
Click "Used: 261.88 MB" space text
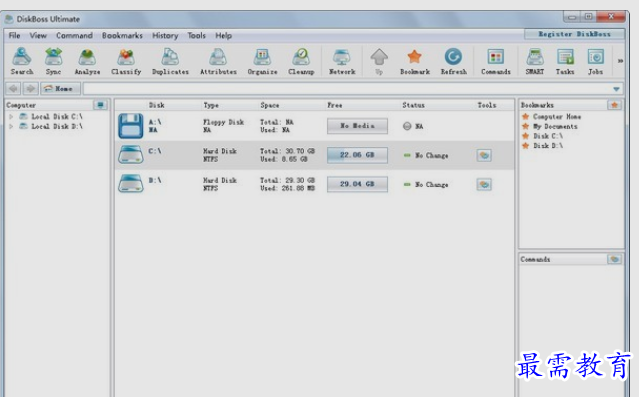click(x=288, y=188)
